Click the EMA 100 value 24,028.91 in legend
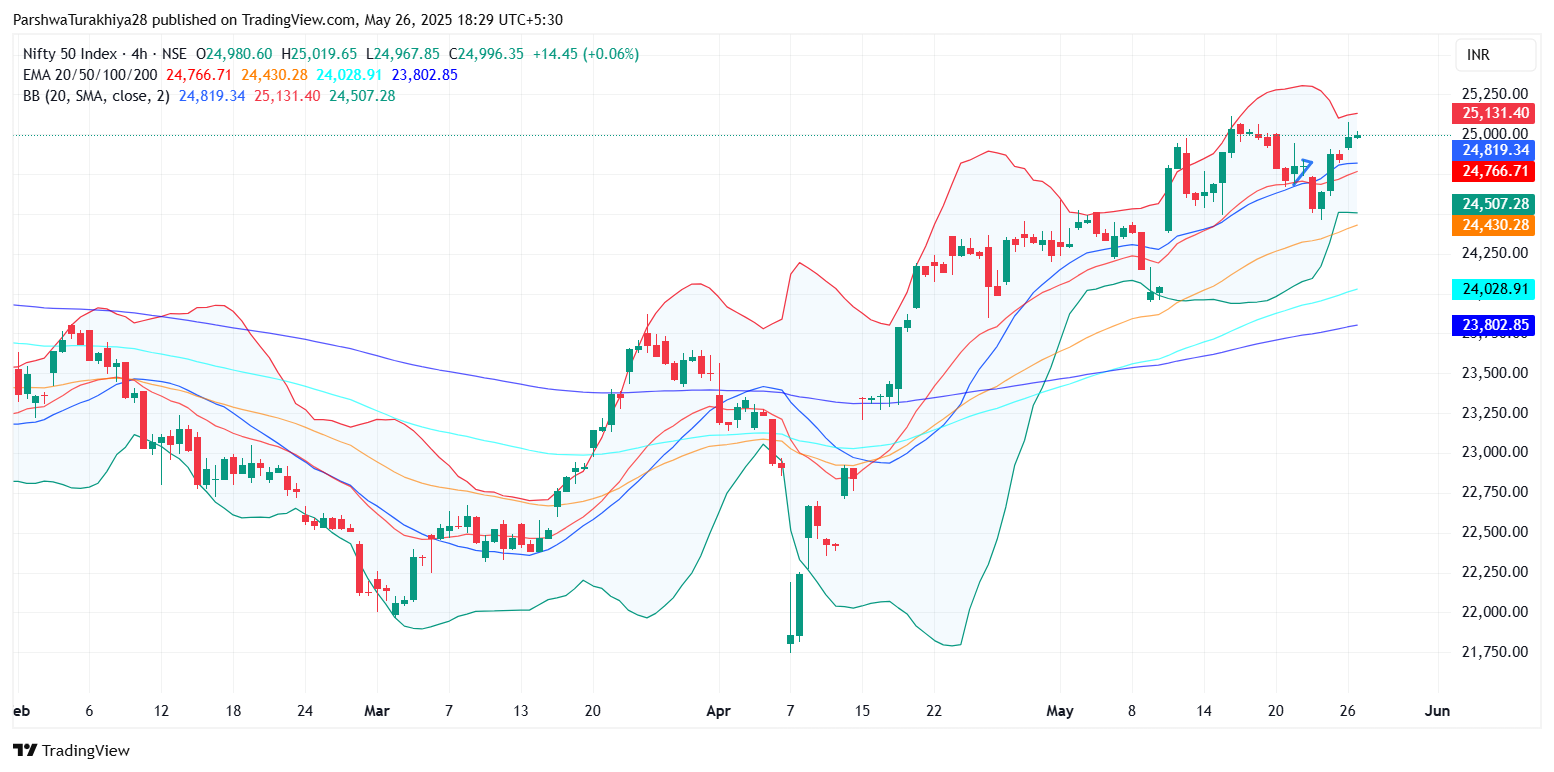Image resolution: width=1554 pixels, height=772 pixels. tap(349, 75)
